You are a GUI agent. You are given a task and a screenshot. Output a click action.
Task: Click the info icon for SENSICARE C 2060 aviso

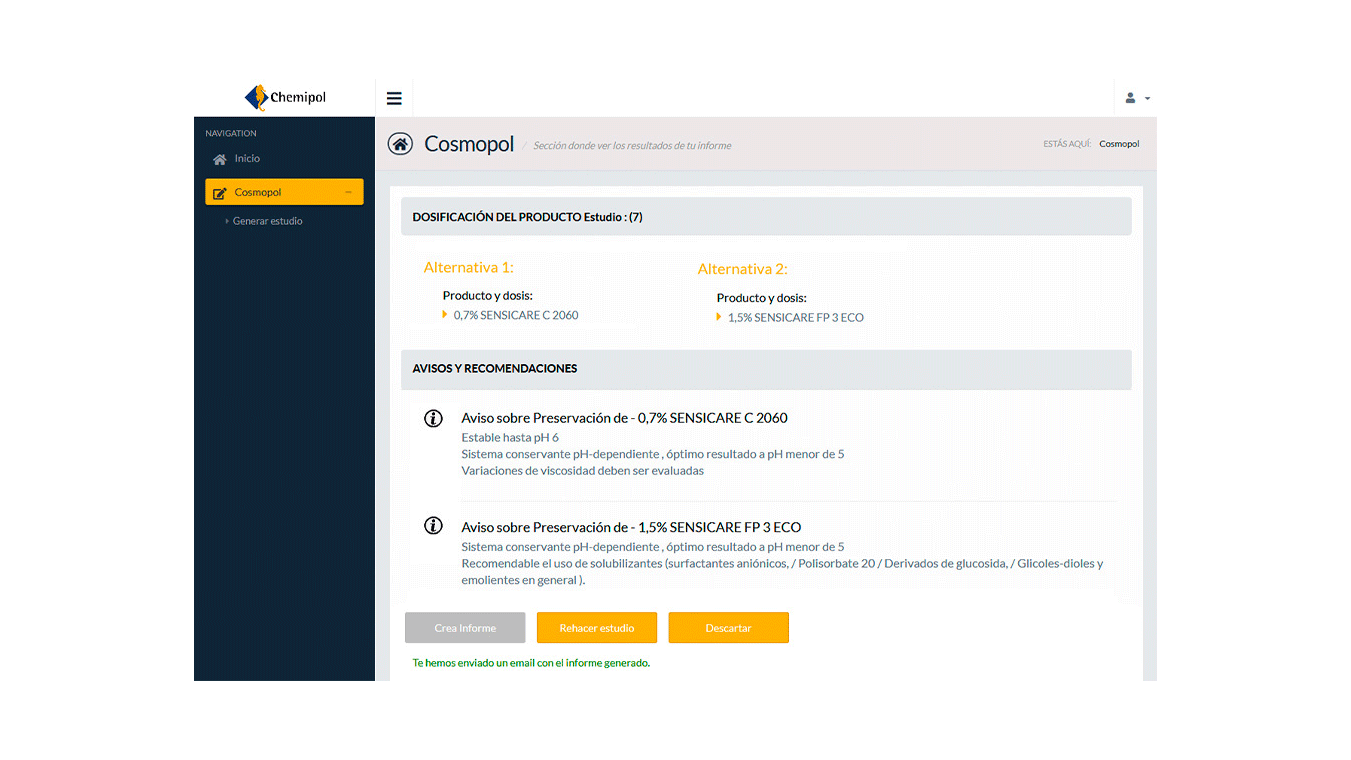432,418
